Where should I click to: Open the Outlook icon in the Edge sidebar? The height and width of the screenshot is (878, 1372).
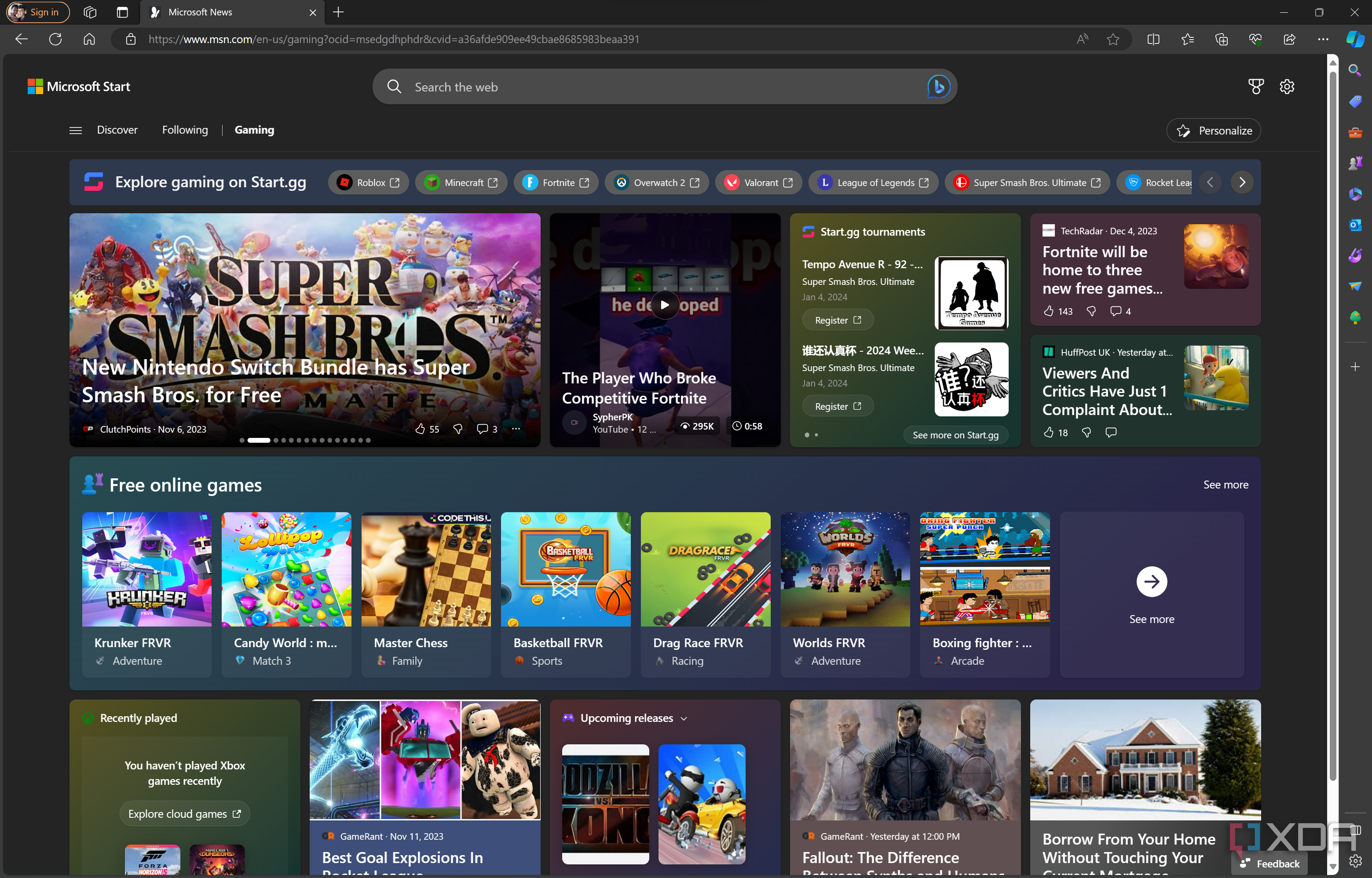[x=1354, y=225]
